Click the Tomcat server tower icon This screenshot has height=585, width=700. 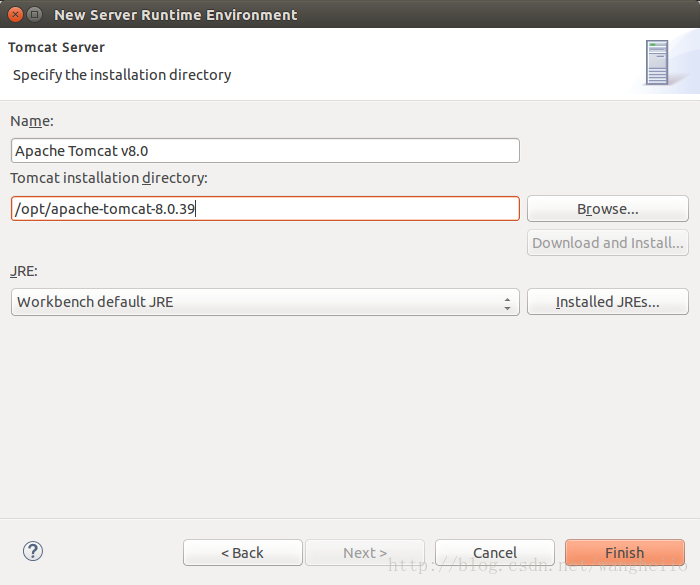[x=657, y=63]
